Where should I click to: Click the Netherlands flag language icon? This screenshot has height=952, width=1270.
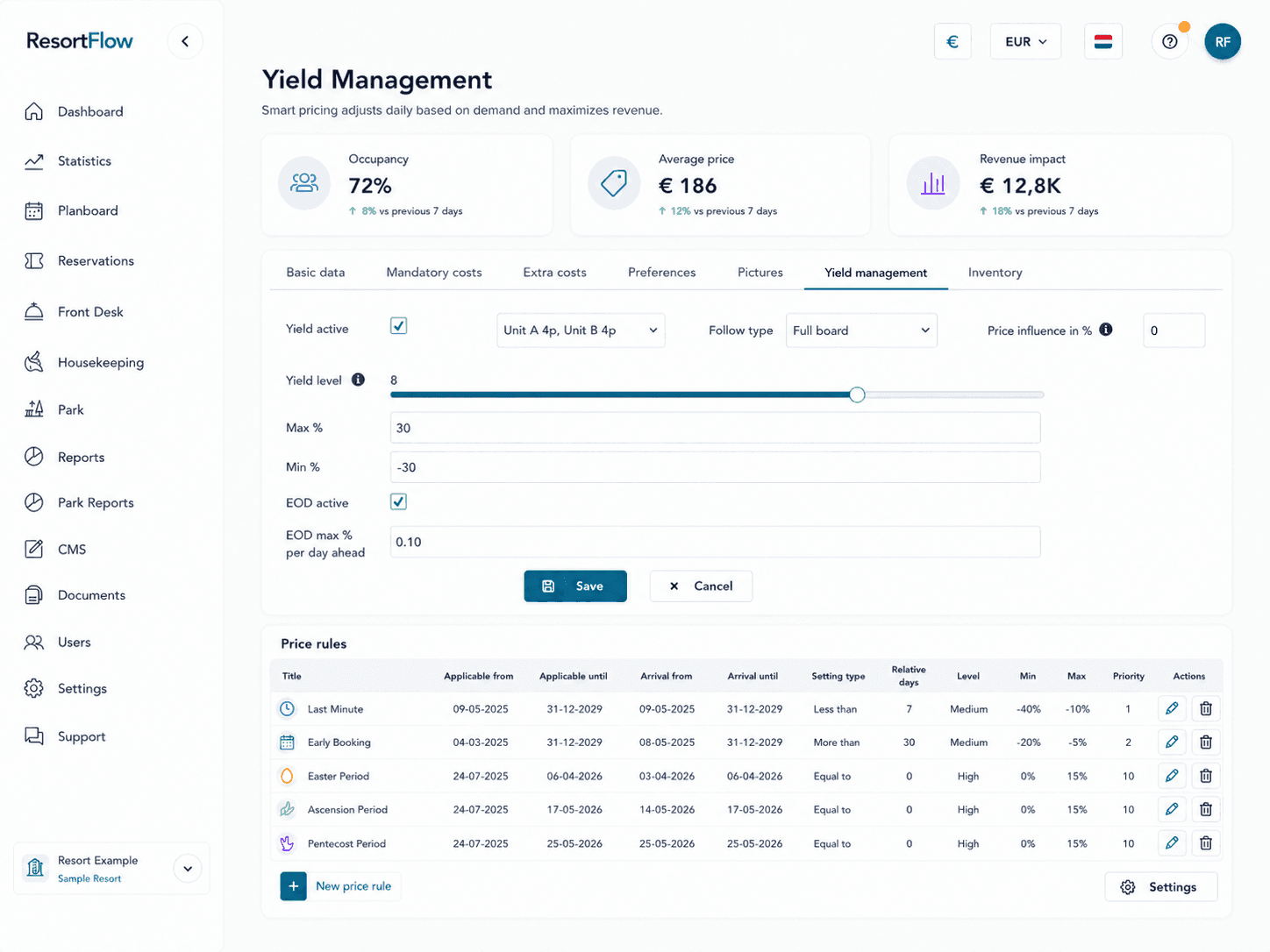1103,41
